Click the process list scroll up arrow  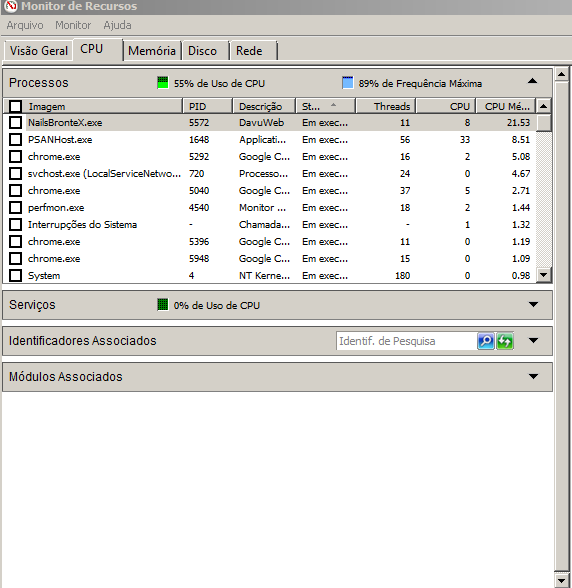point(543,106)
